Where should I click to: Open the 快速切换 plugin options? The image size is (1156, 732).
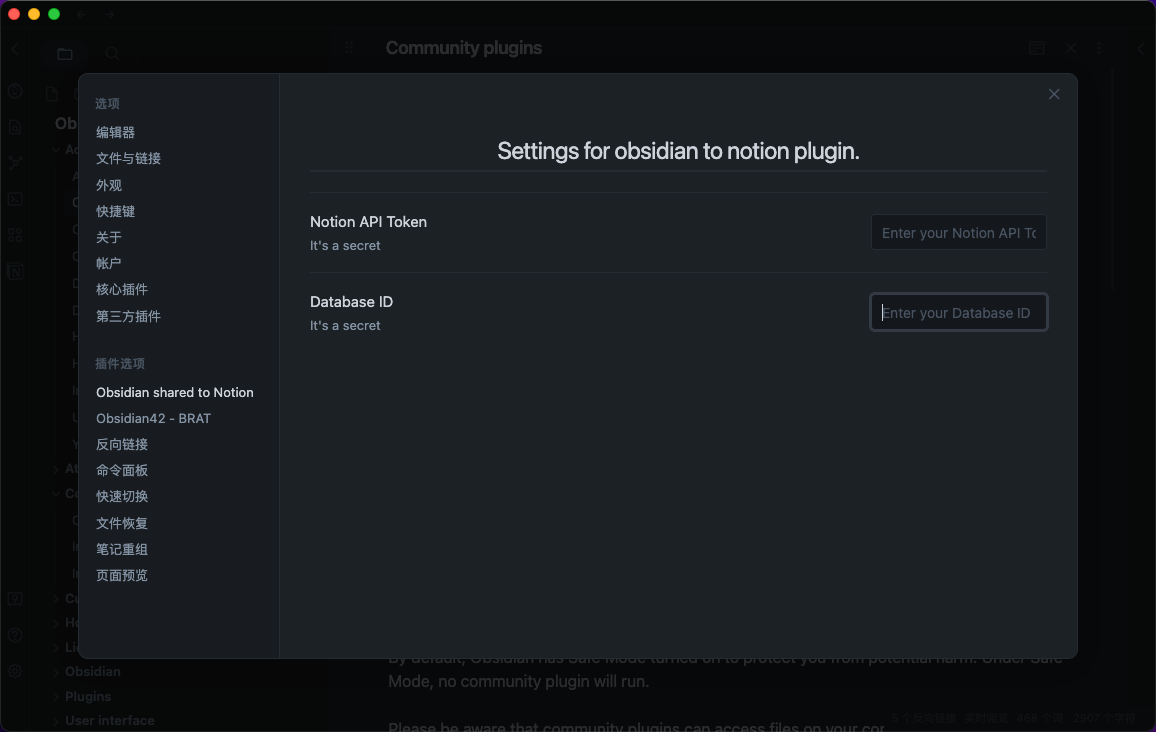pyautogui.click(x=122, y=497)
